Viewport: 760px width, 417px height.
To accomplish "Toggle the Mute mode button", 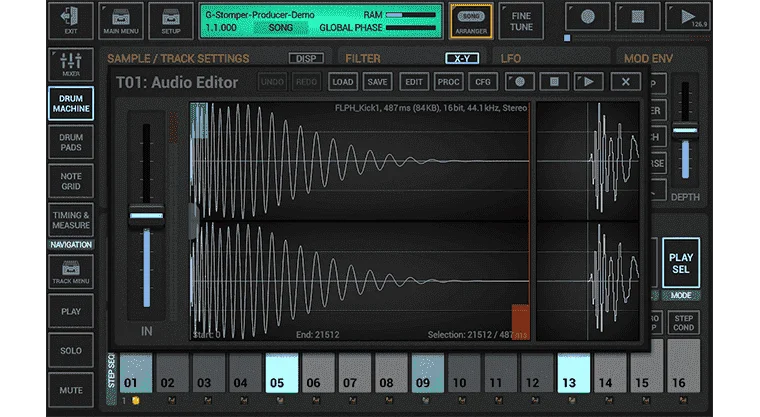I will click(71, 390).
